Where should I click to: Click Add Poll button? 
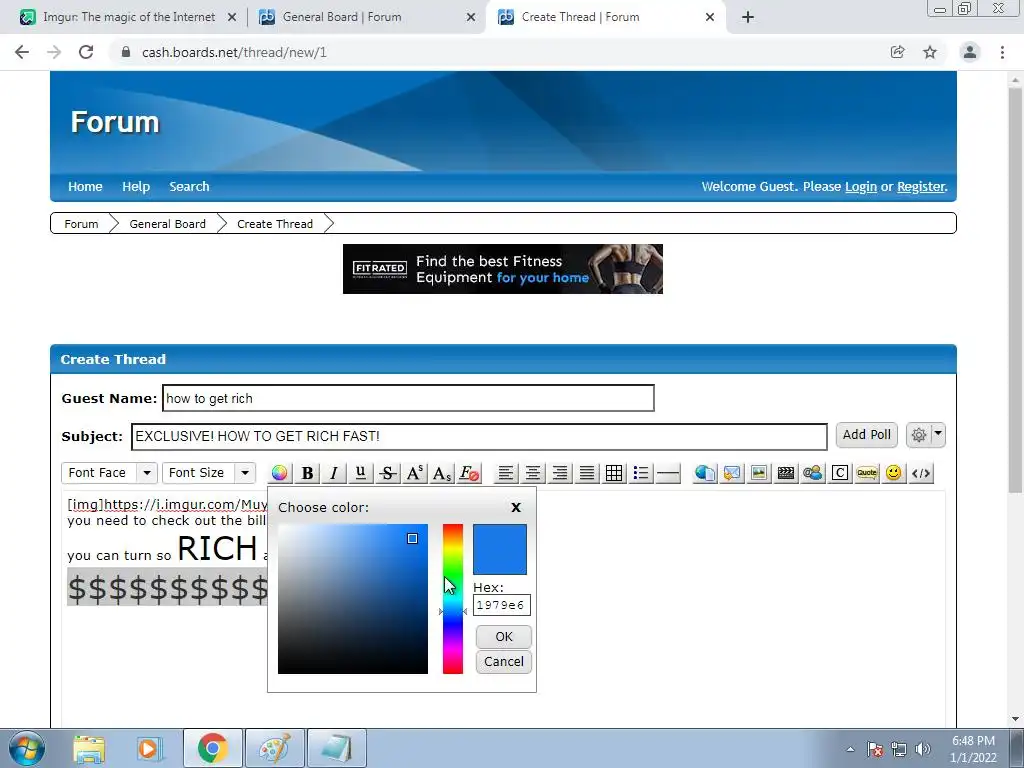[866, 434]
